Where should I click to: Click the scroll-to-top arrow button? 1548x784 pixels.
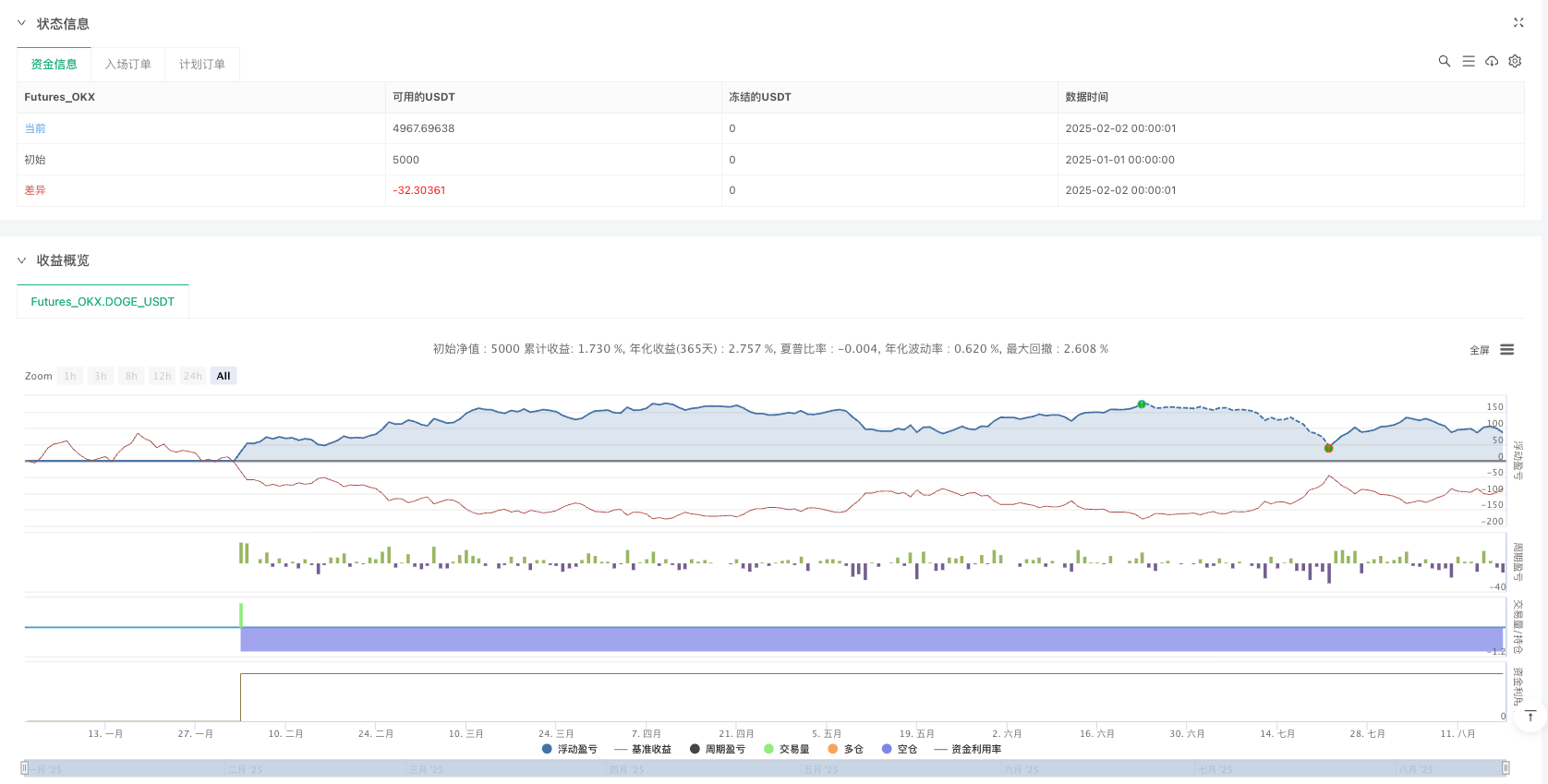point(1530,716)
